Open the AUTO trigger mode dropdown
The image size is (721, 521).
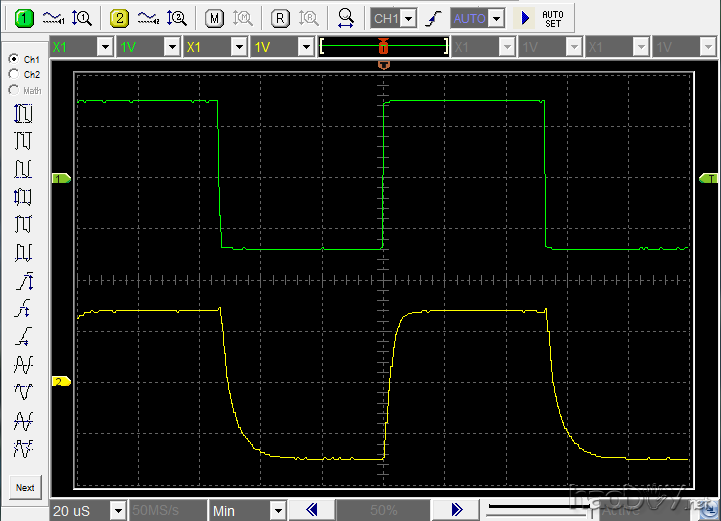495,18
